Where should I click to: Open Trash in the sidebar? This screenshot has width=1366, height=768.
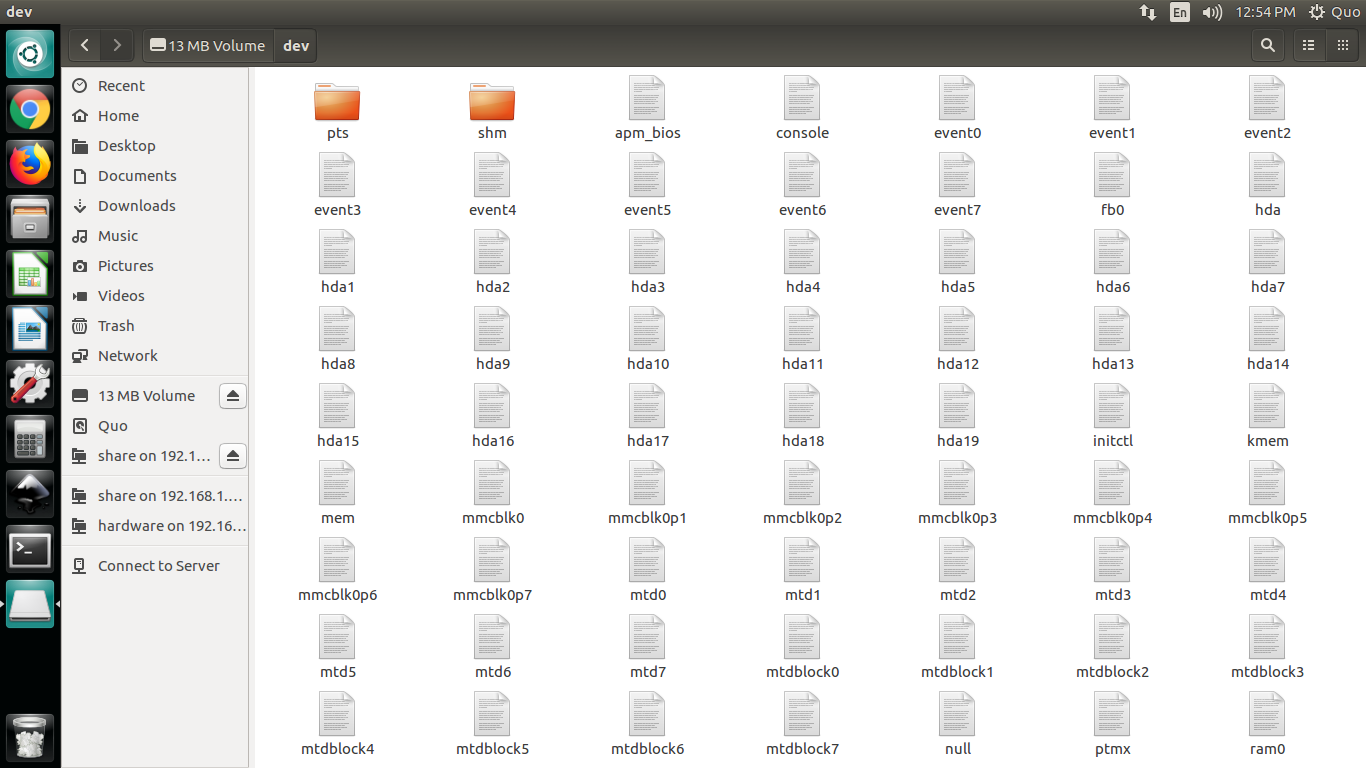point(116,326)
